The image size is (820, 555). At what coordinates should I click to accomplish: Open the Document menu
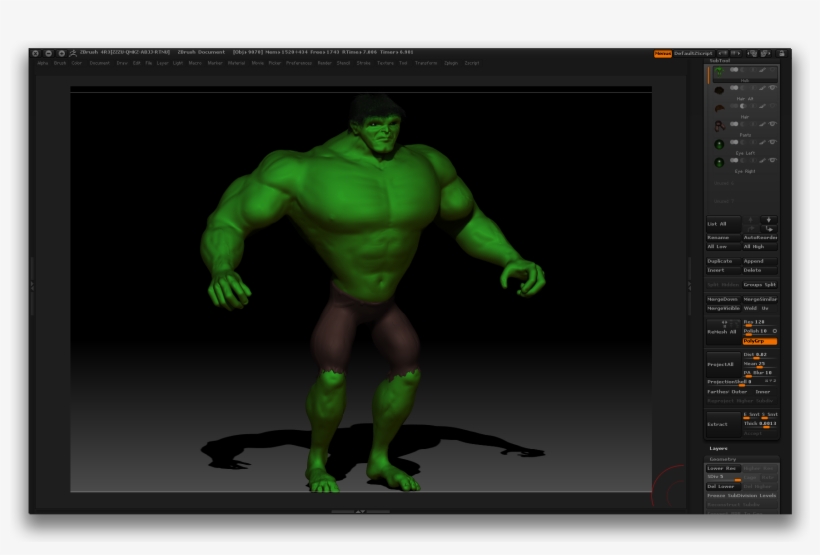tap(99, 63)
